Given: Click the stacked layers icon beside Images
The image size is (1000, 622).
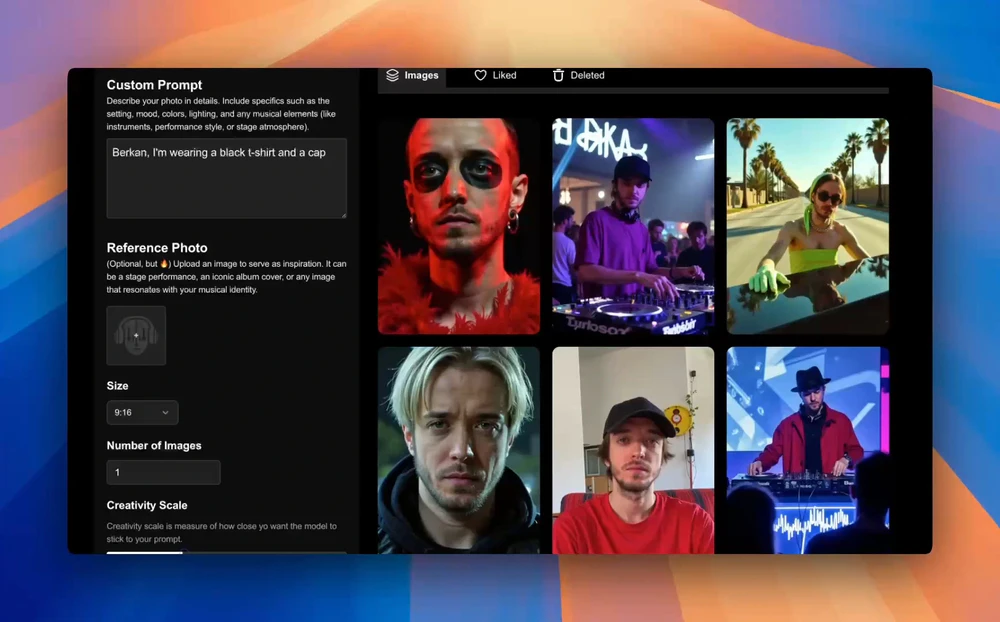Looking at the screenshot, I should pyautogui.click(x=392, y=75).
